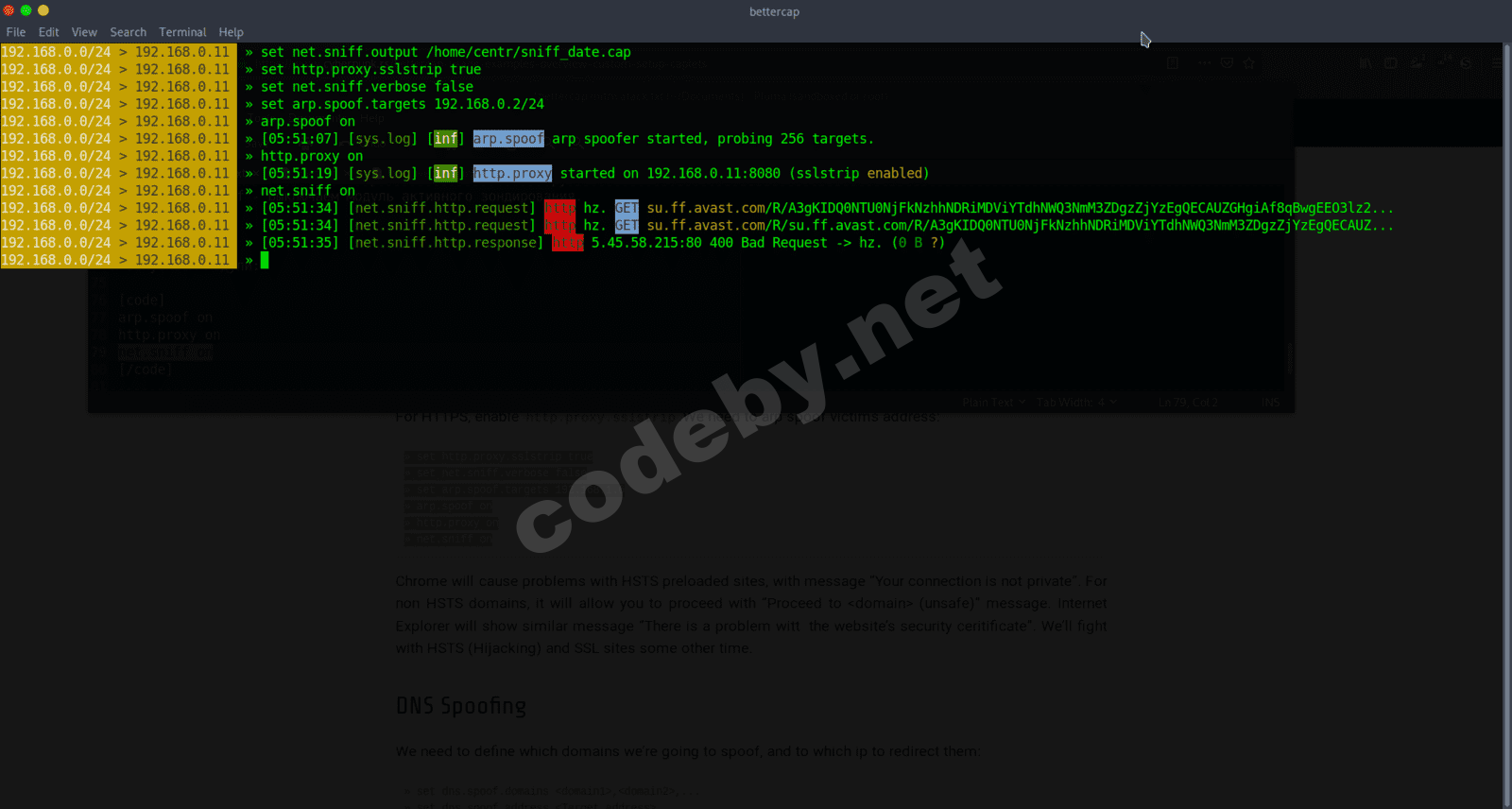Screen dimensions: 1512x809
Task: Click 'set http.proxy.sslstrip true' command line
Action: [371, 69]
